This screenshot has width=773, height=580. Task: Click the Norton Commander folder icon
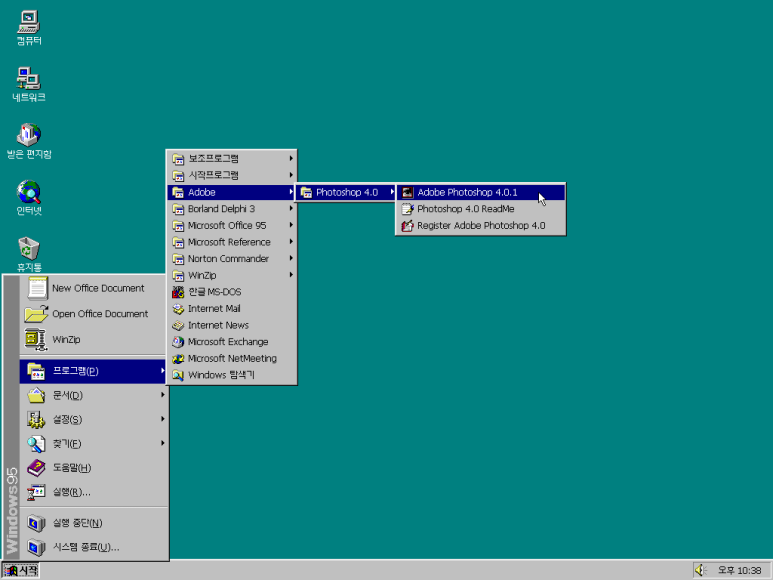coord(178,259)
